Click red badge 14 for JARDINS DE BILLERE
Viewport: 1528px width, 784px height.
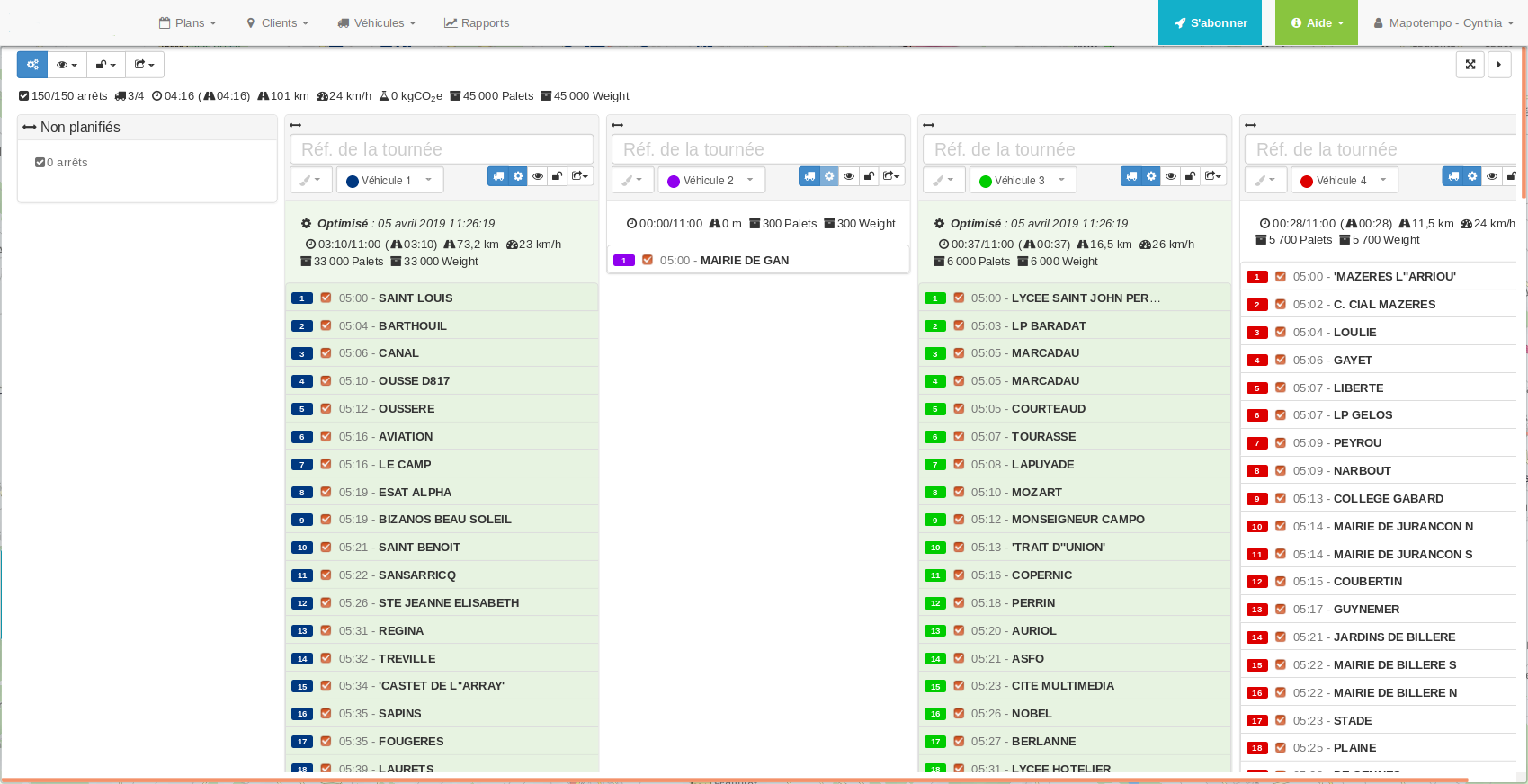pos(1257,637)
